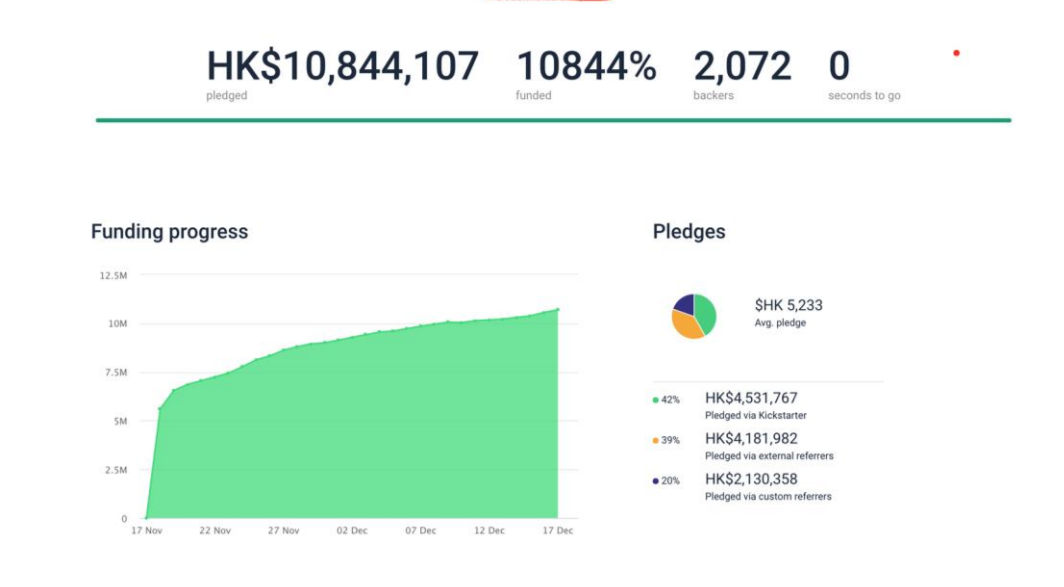This screenshot has width=1064, height=587.
Task: Click the red dot in the top right
Action: tap(956, 53)
